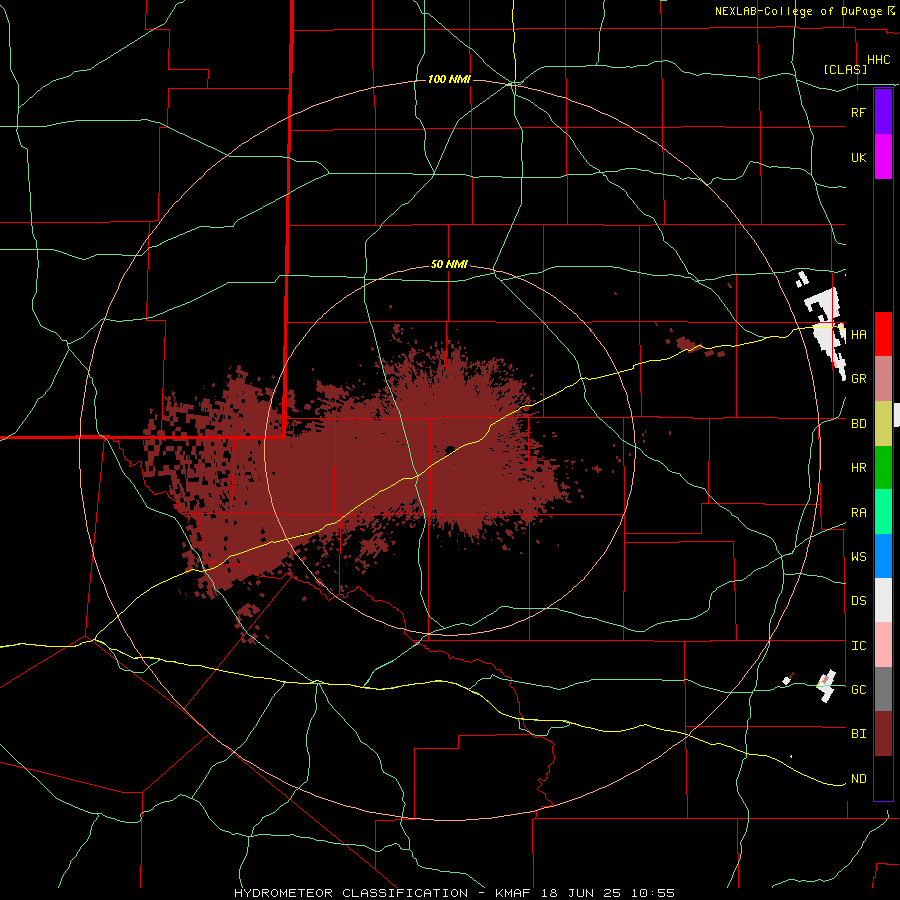Image resolution: width=900 pixels, height=900 pixels.
Task: Pick the WS legend label
Action: tap(858, 557)
